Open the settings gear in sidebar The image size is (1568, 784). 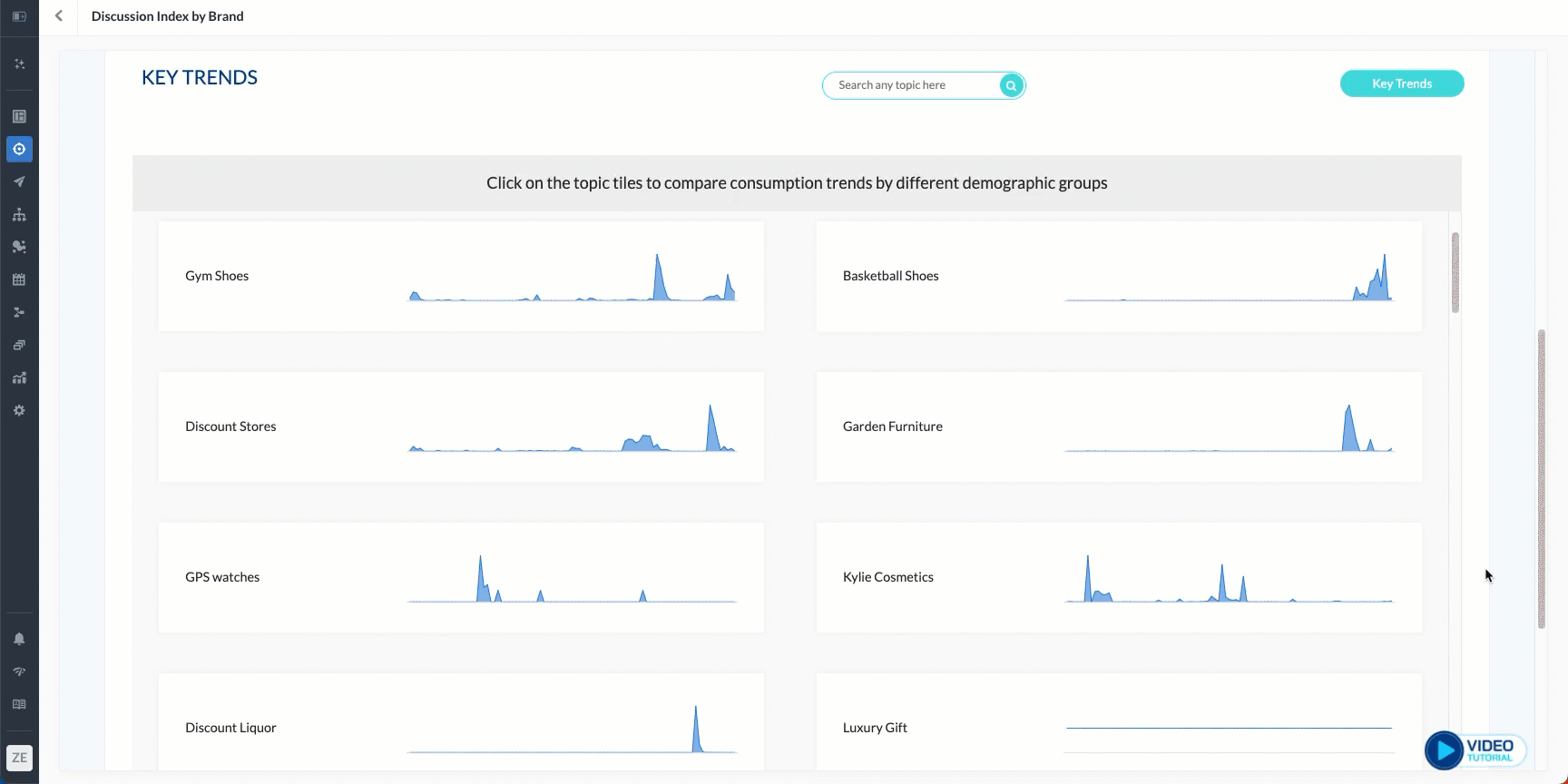[x=19, y=410]
